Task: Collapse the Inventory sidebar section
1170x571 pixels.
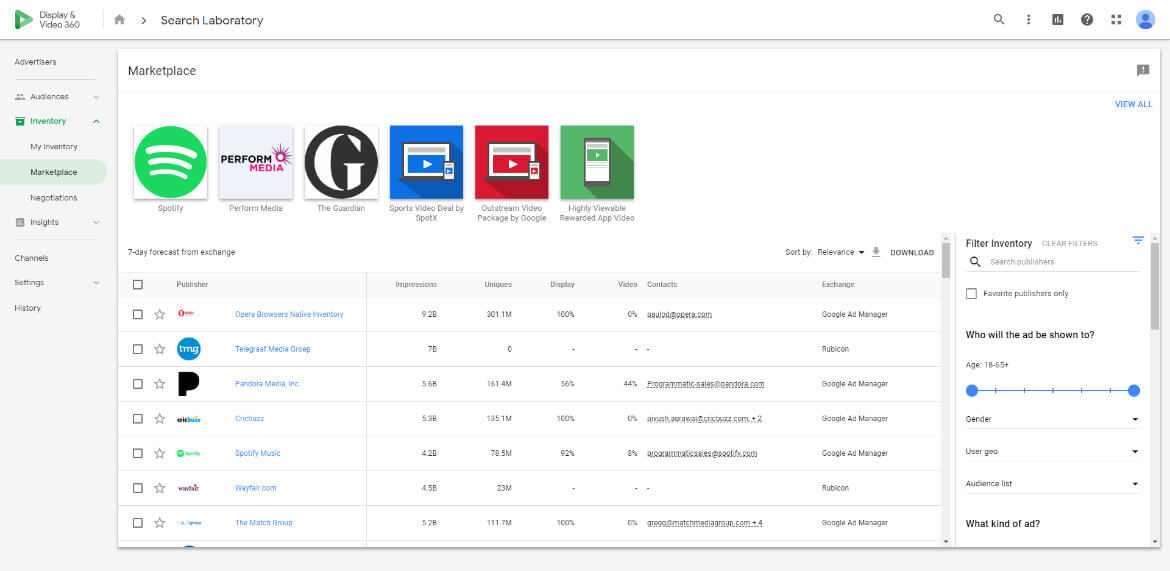Action: pos(96,121)
